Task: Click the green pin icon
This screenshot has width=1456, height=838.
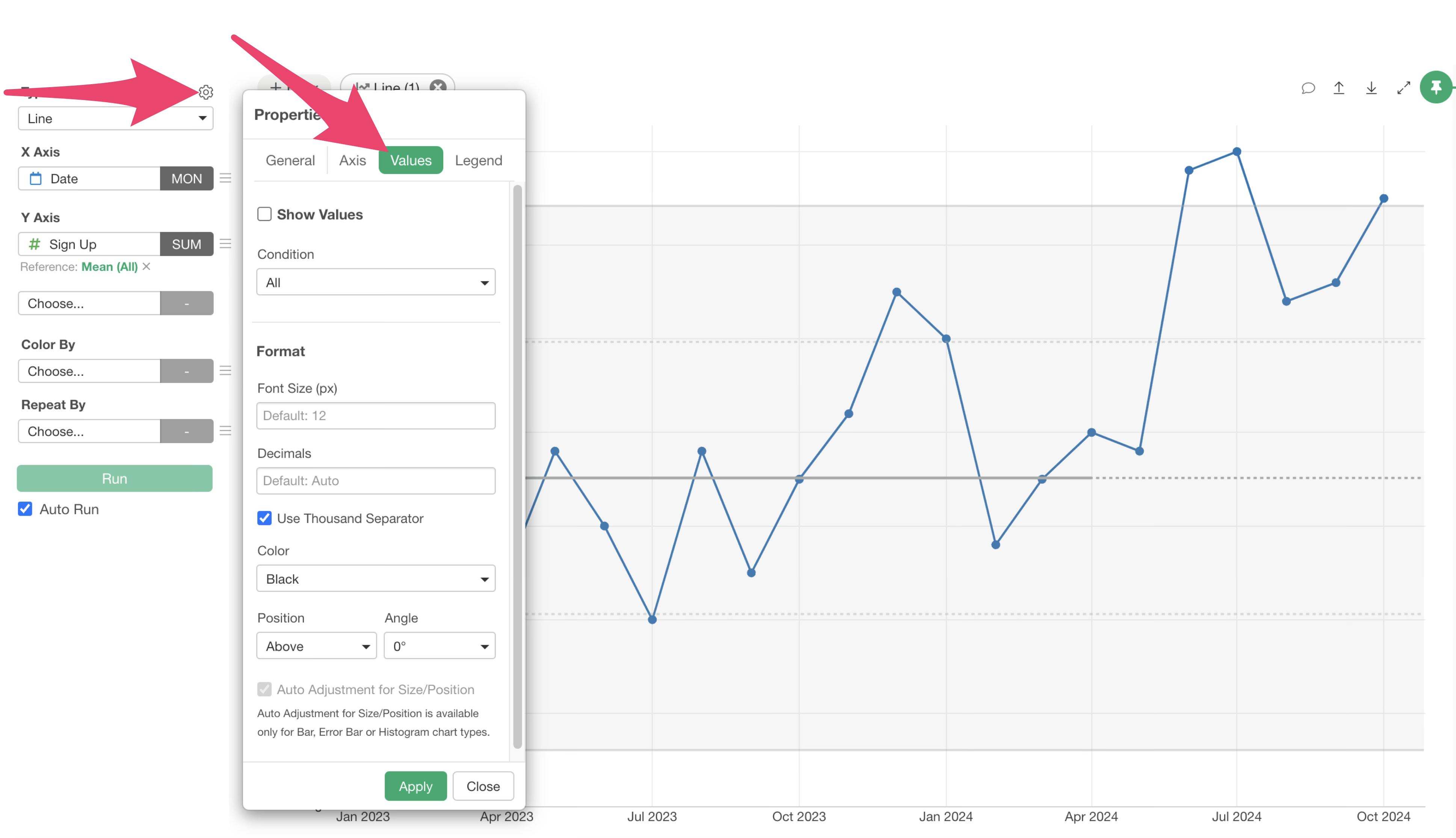Action: [1436, 88]
